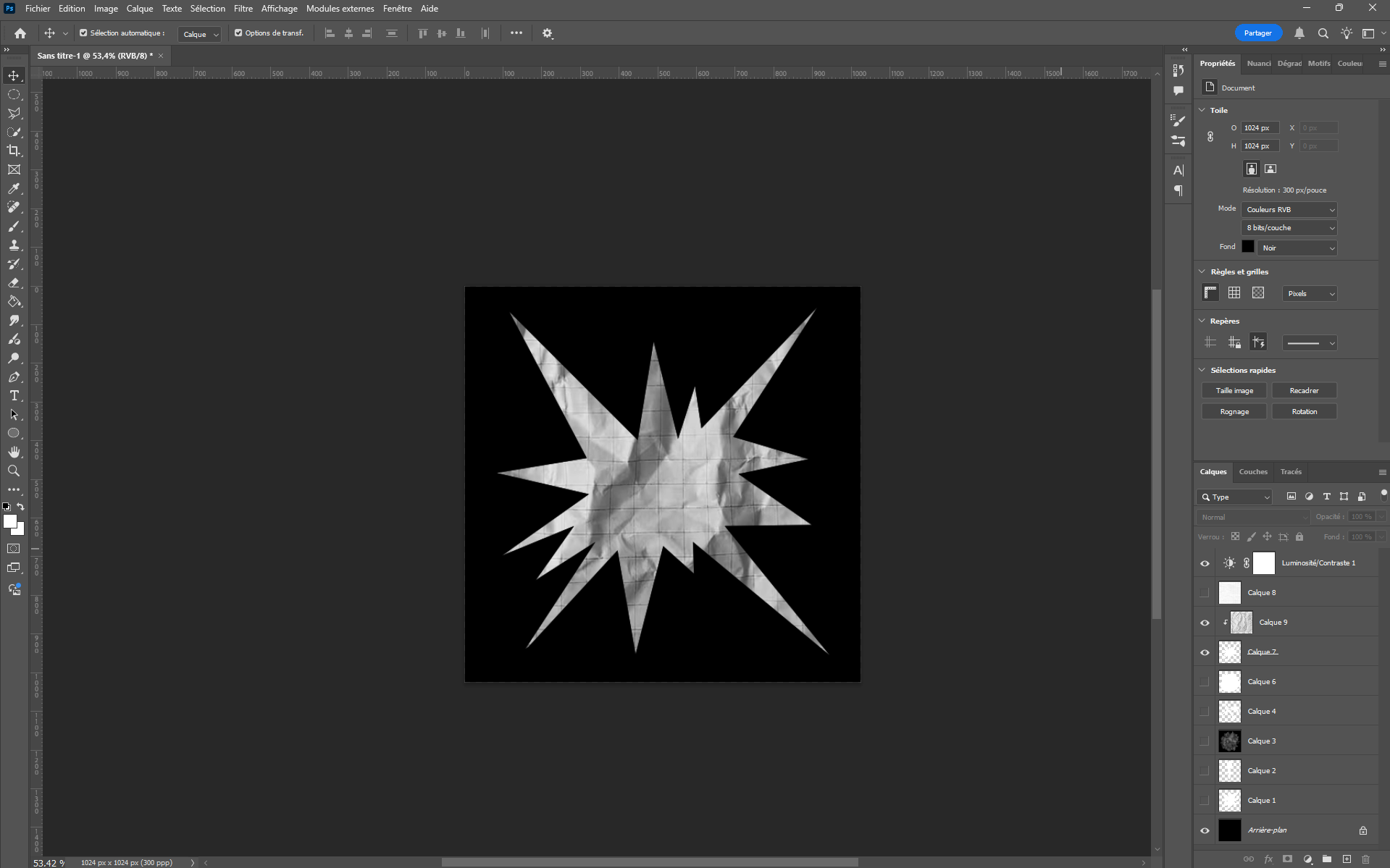Collapse the Toile section
This screenshot has height=868, width=1390.
(1202, 110)
